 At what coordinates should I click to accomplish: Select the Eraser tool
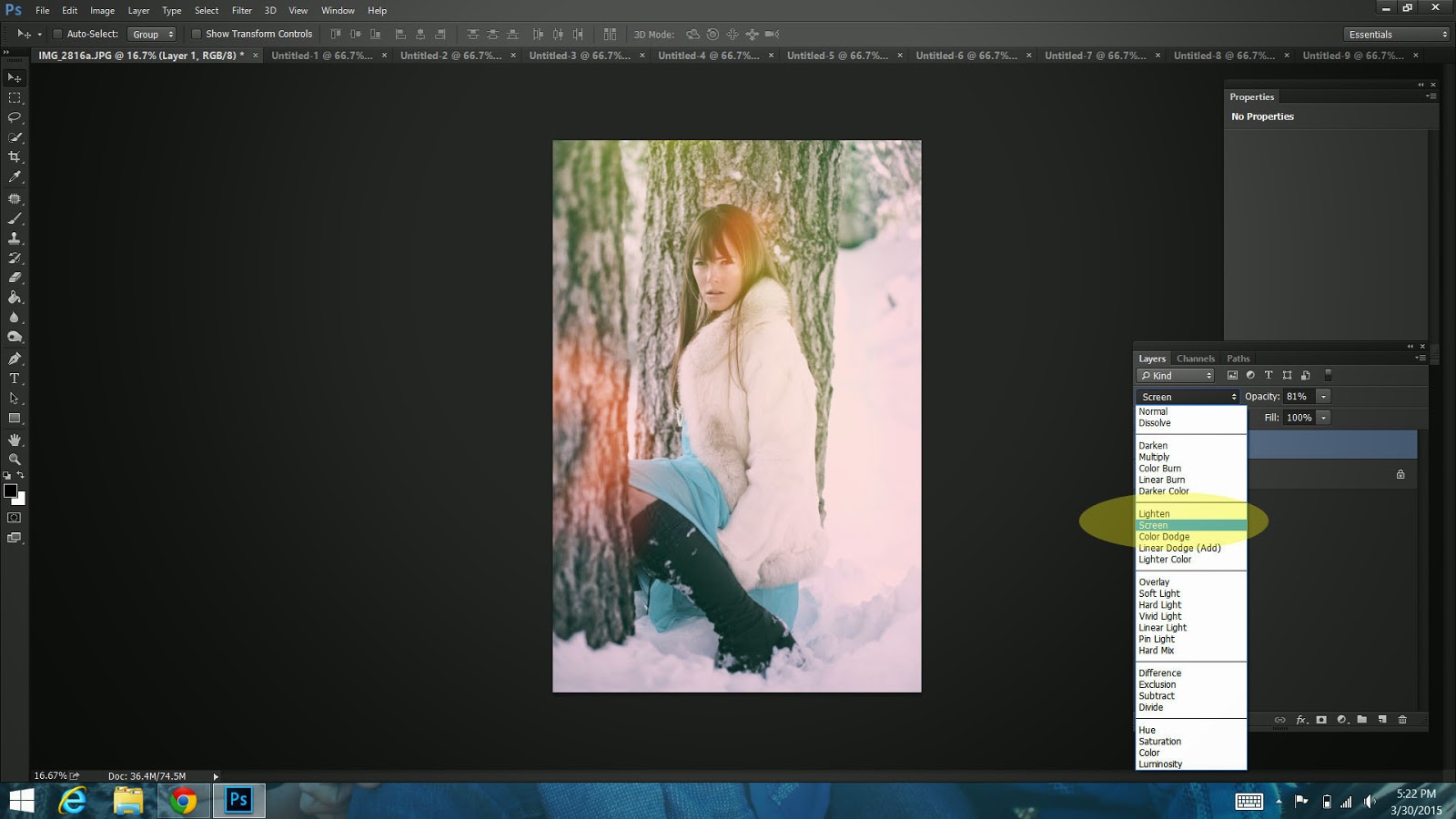15,278
